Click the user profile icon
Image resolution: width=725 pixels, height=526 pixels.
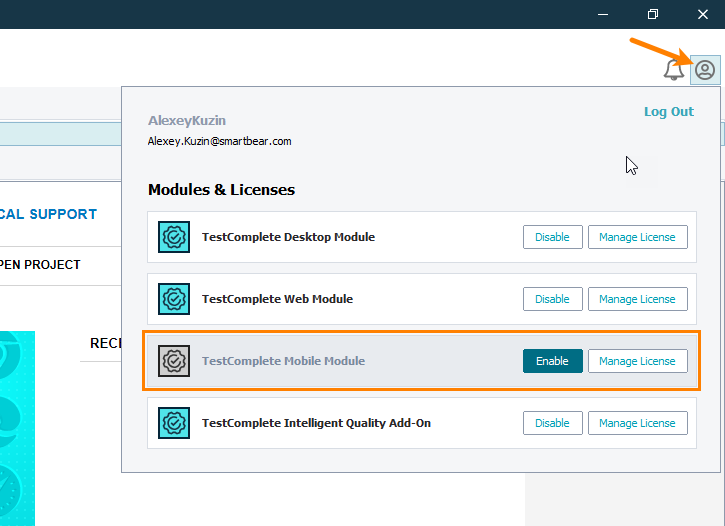705,70
